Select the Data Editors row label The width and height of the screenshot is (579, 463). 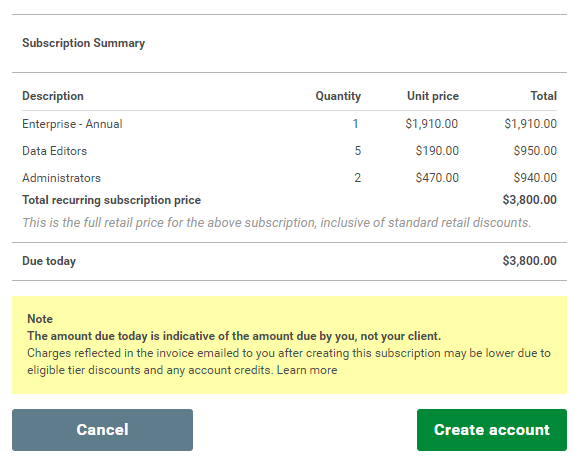(54, 151)
